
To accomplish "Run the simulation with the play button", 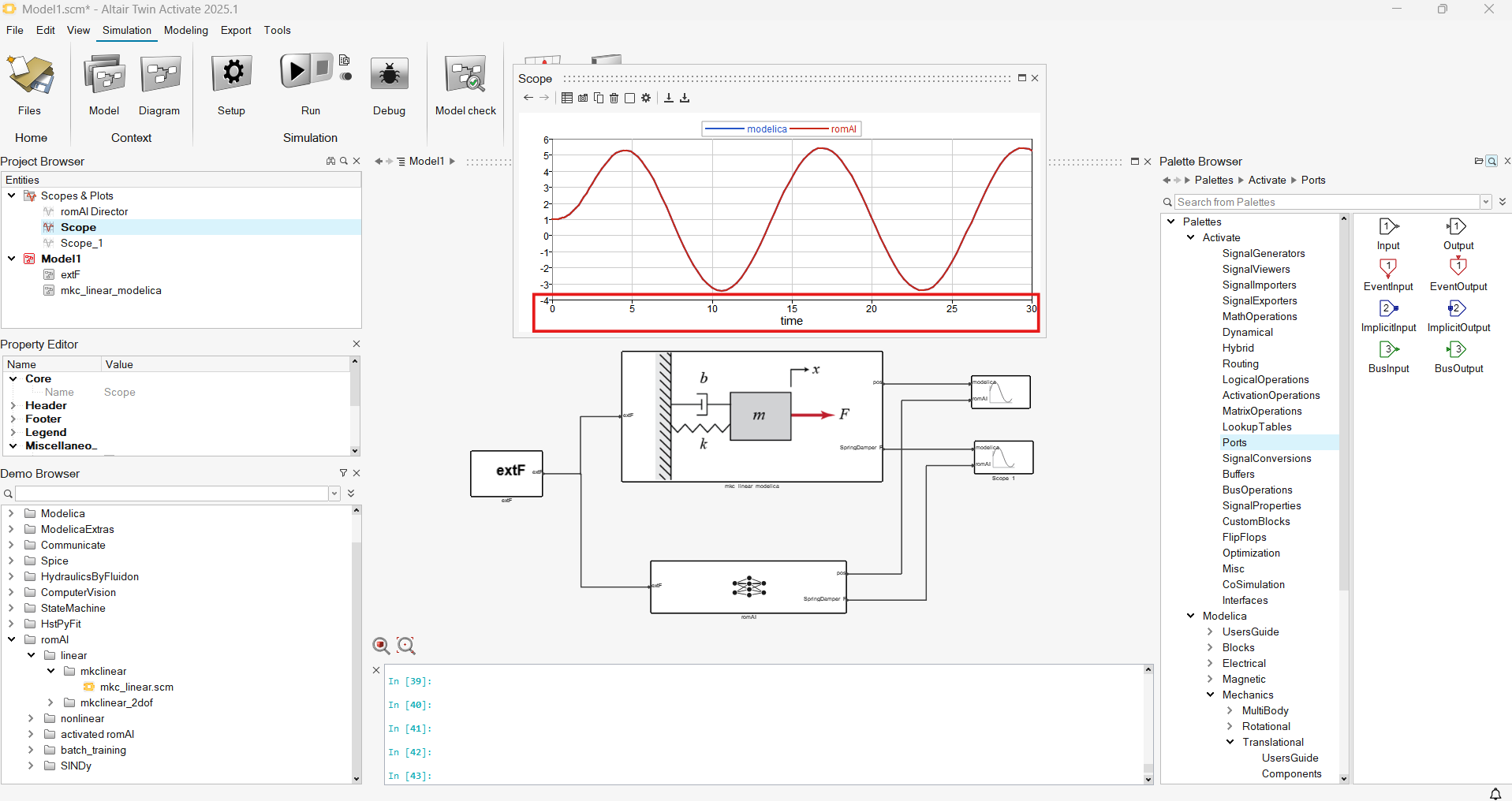I will click(297, 72).
